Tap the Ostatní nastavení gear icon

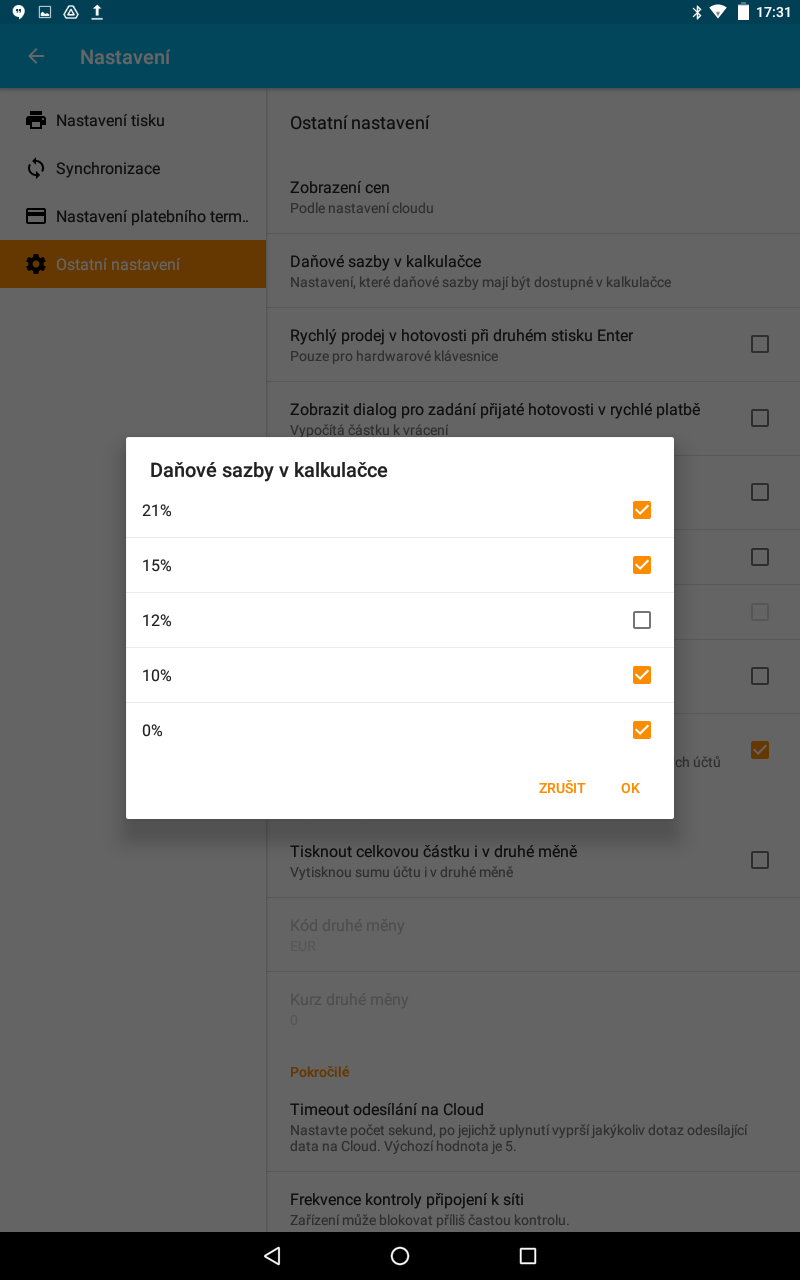(x=36, y=264)
